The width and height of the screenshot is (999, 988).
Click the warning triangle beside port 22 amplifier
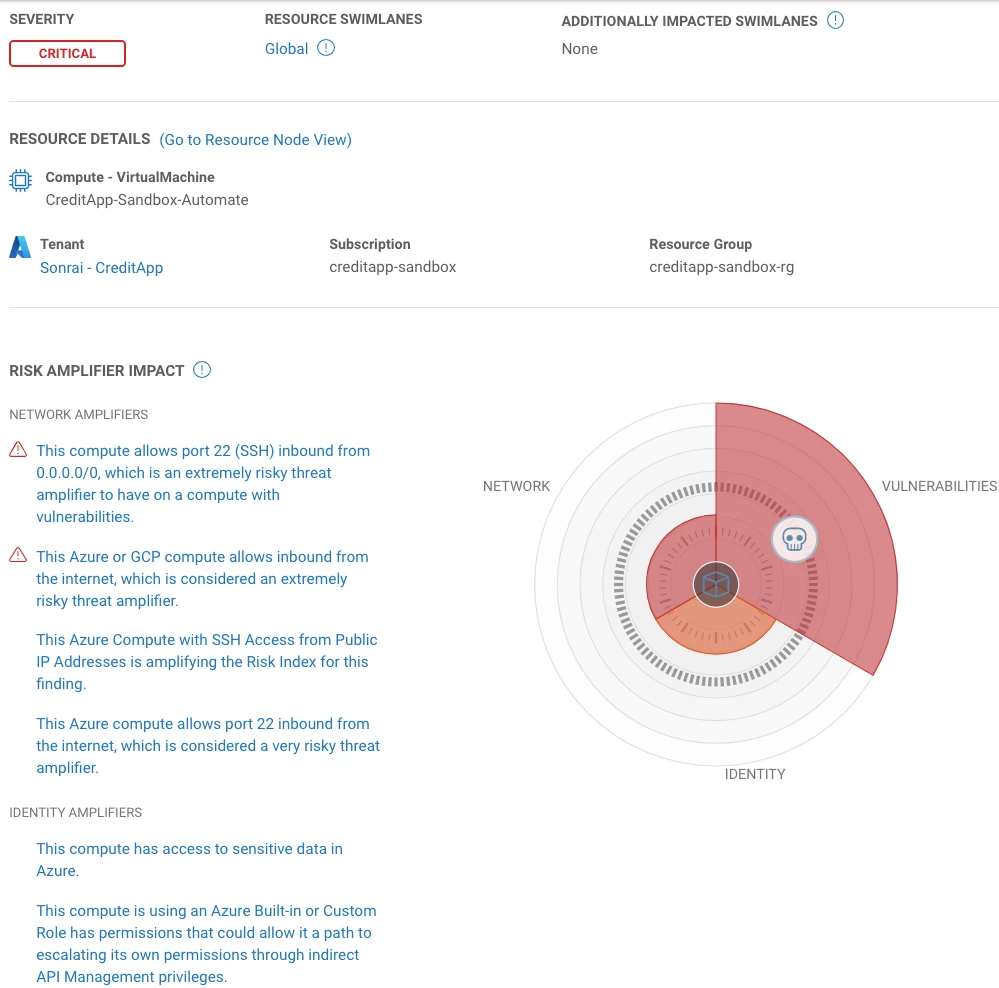click(x=17, y=449)
